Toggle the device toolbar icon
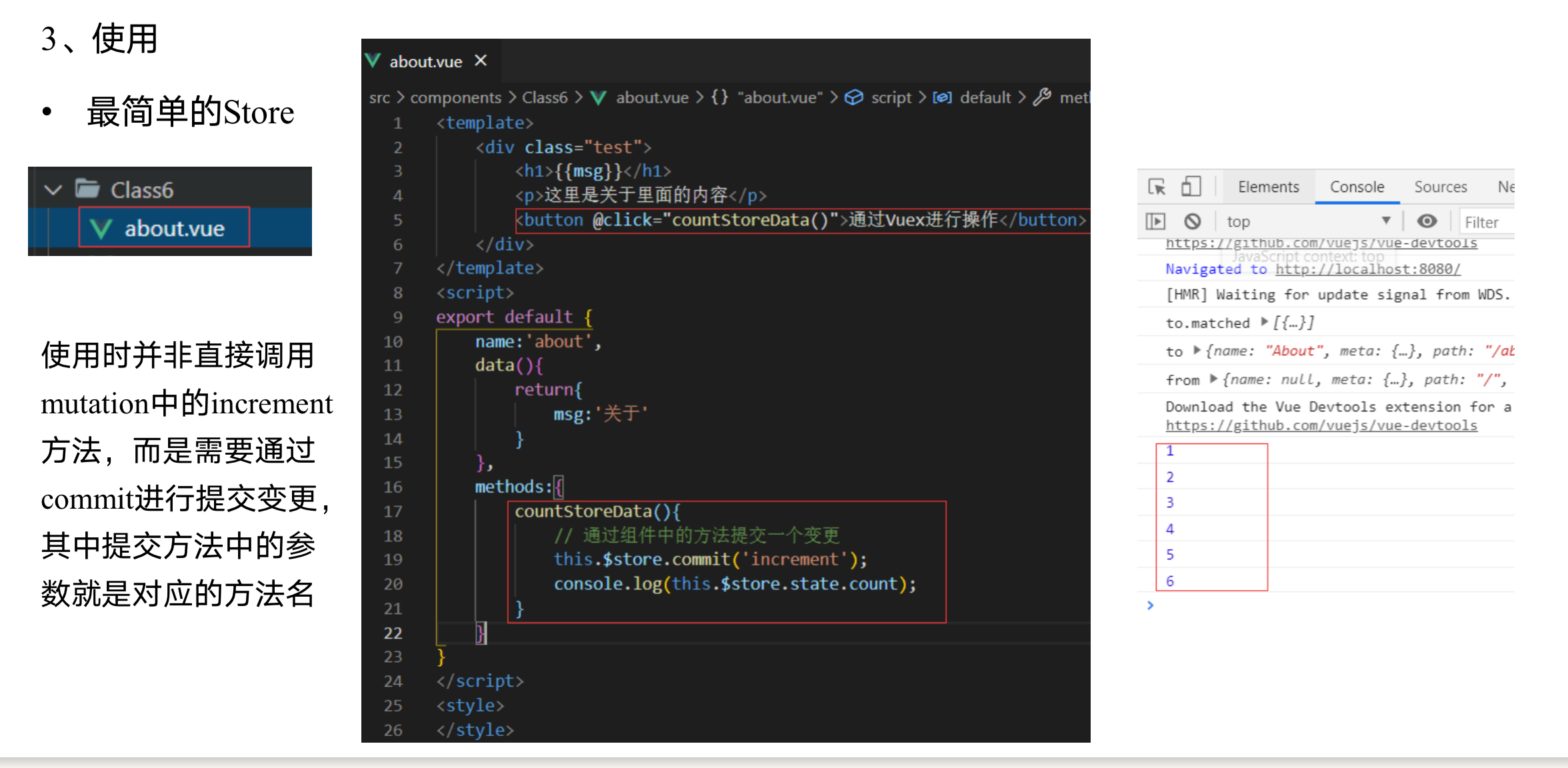 tap(1191, 186)
